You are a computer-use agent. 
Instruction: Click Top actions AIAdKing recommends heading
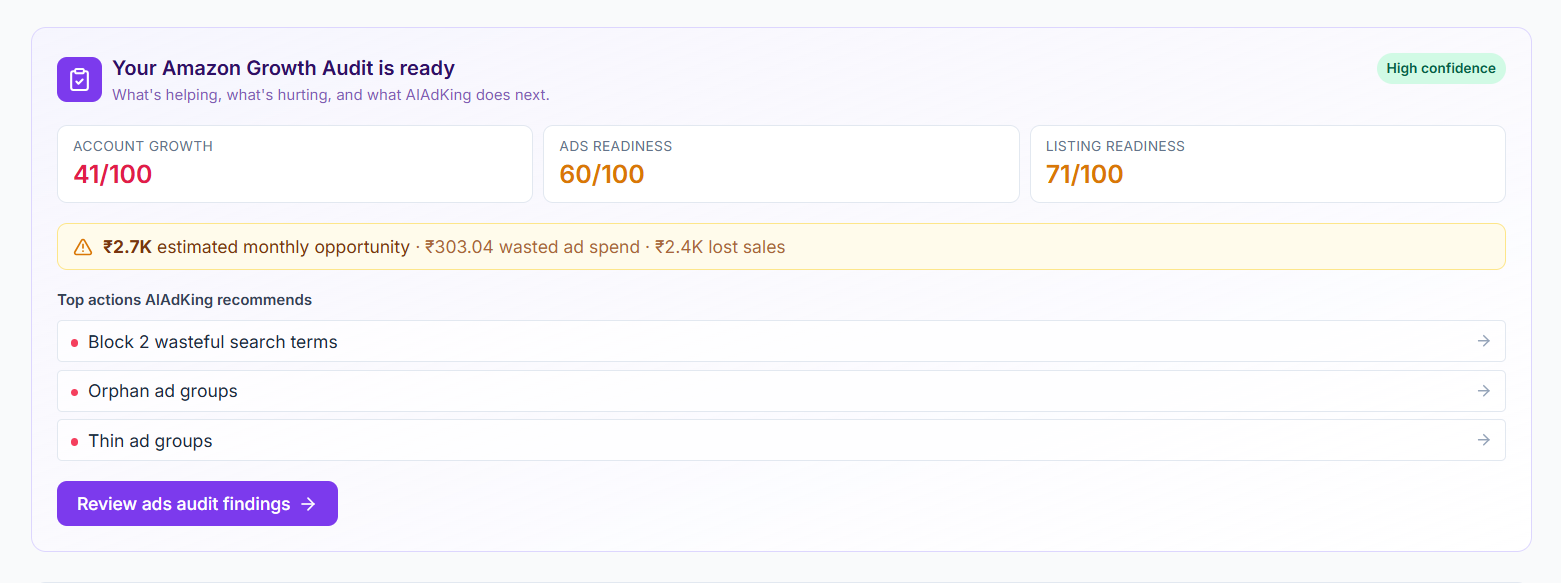184,300
